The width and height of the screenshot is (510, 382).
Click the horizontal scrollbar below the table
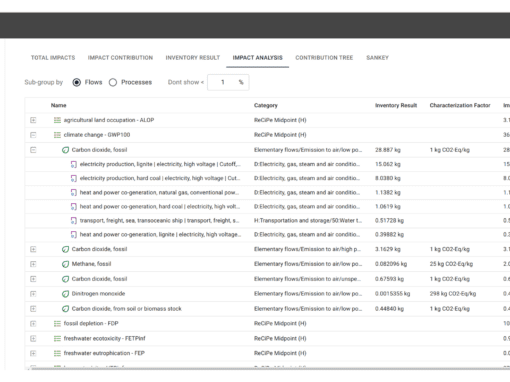(270, 369)
